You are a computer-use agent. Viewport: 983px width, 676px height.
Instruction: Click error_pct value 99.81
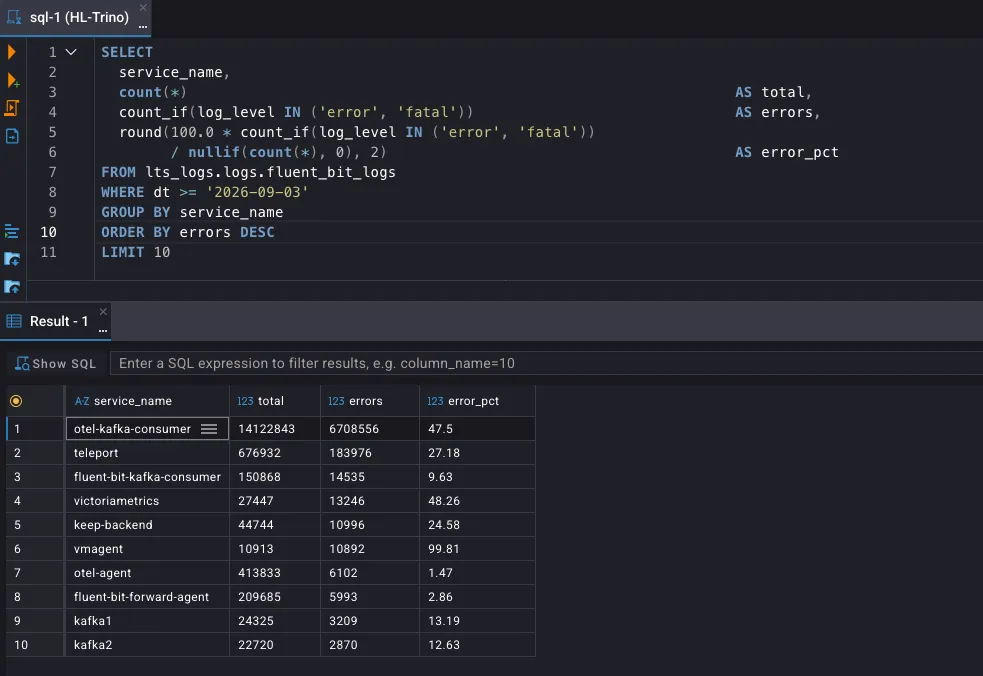click(x=477, y=549)
